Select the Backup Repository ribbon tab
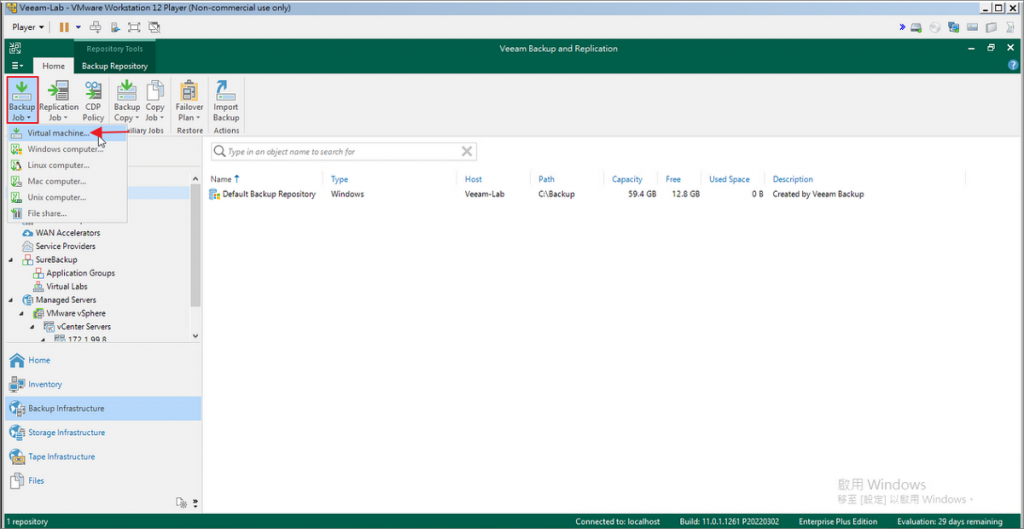The width and height of the screenshot is (1024, 529). [x=115, y=66]
